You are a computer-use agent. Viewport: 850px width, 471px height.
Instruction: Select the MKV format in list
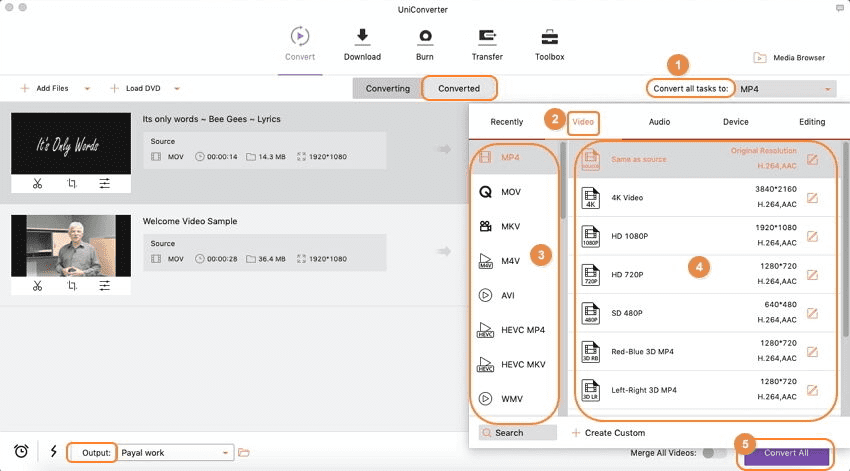click(510, 226)
